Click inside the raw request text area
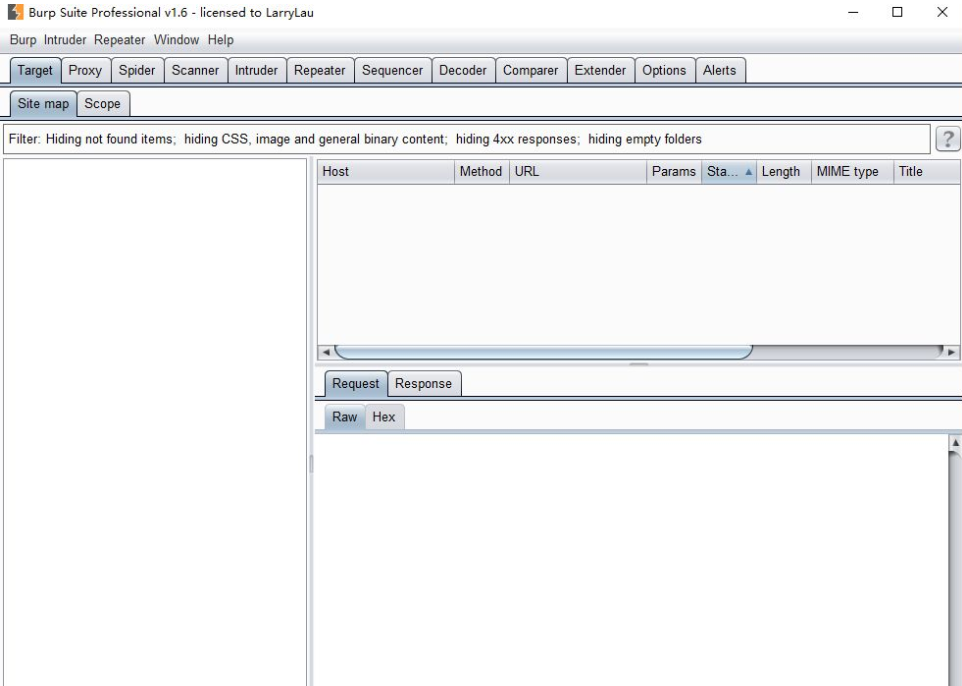The height and width of the screenshot is (686, 962). click(632, 560)
